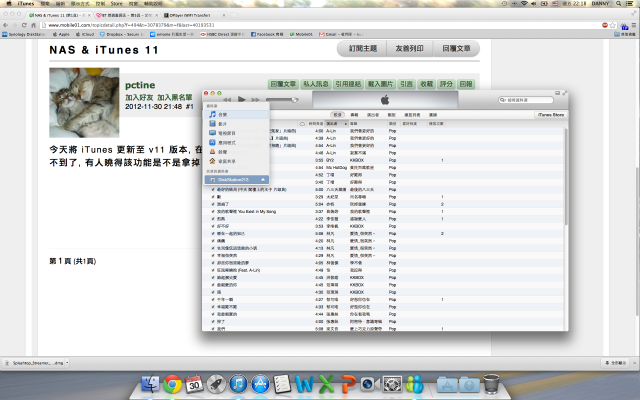Eject the DiskStation213 shared library
The image size is (640, 400).
(263, 180)
